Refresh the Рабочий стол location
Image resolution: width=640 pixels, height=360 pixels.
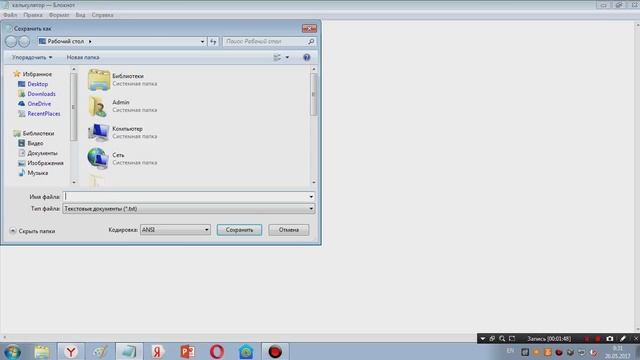click(213, 42)
